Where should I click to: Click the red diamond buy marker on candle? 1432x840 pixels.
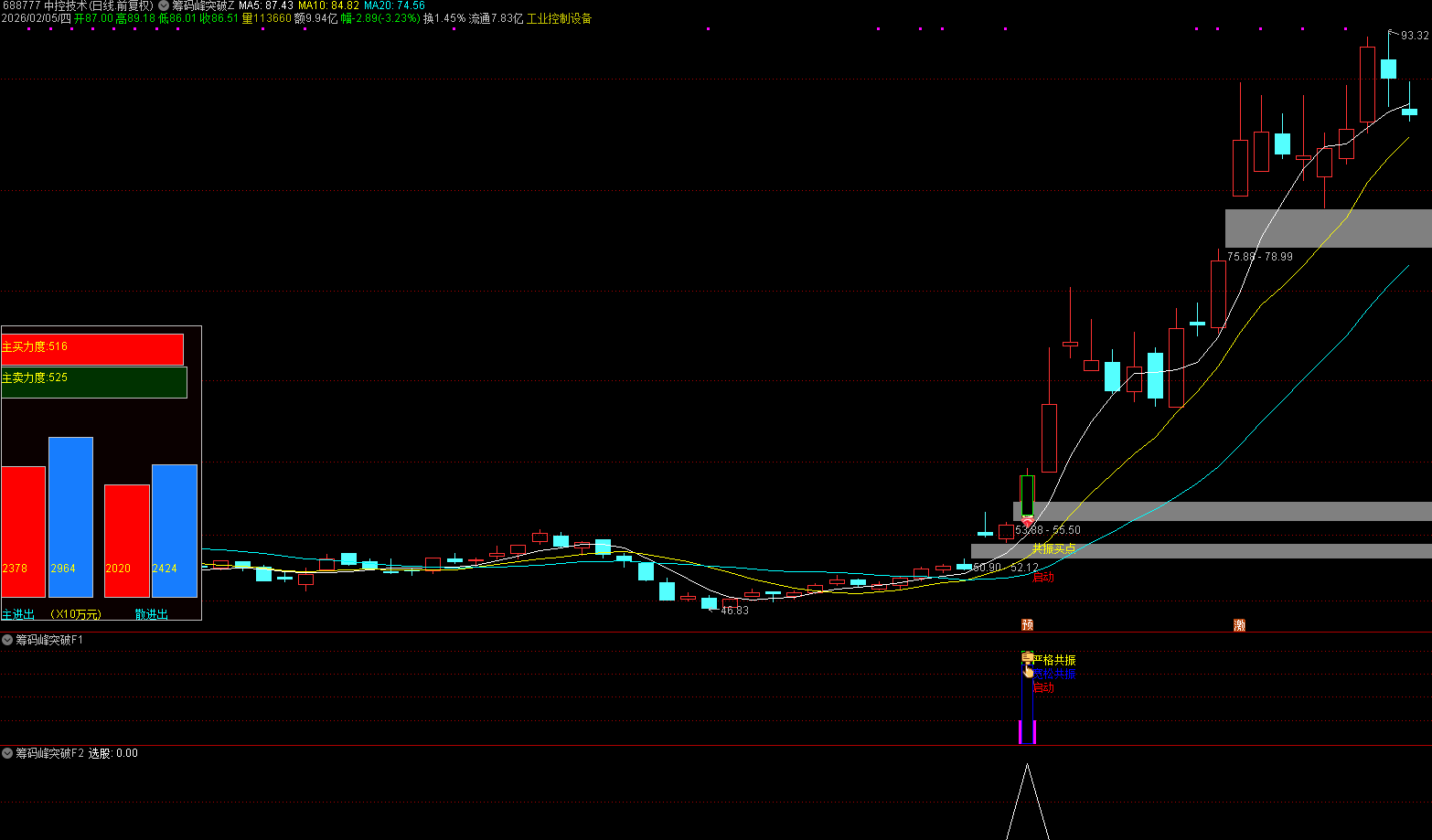tap(1027, 520)
